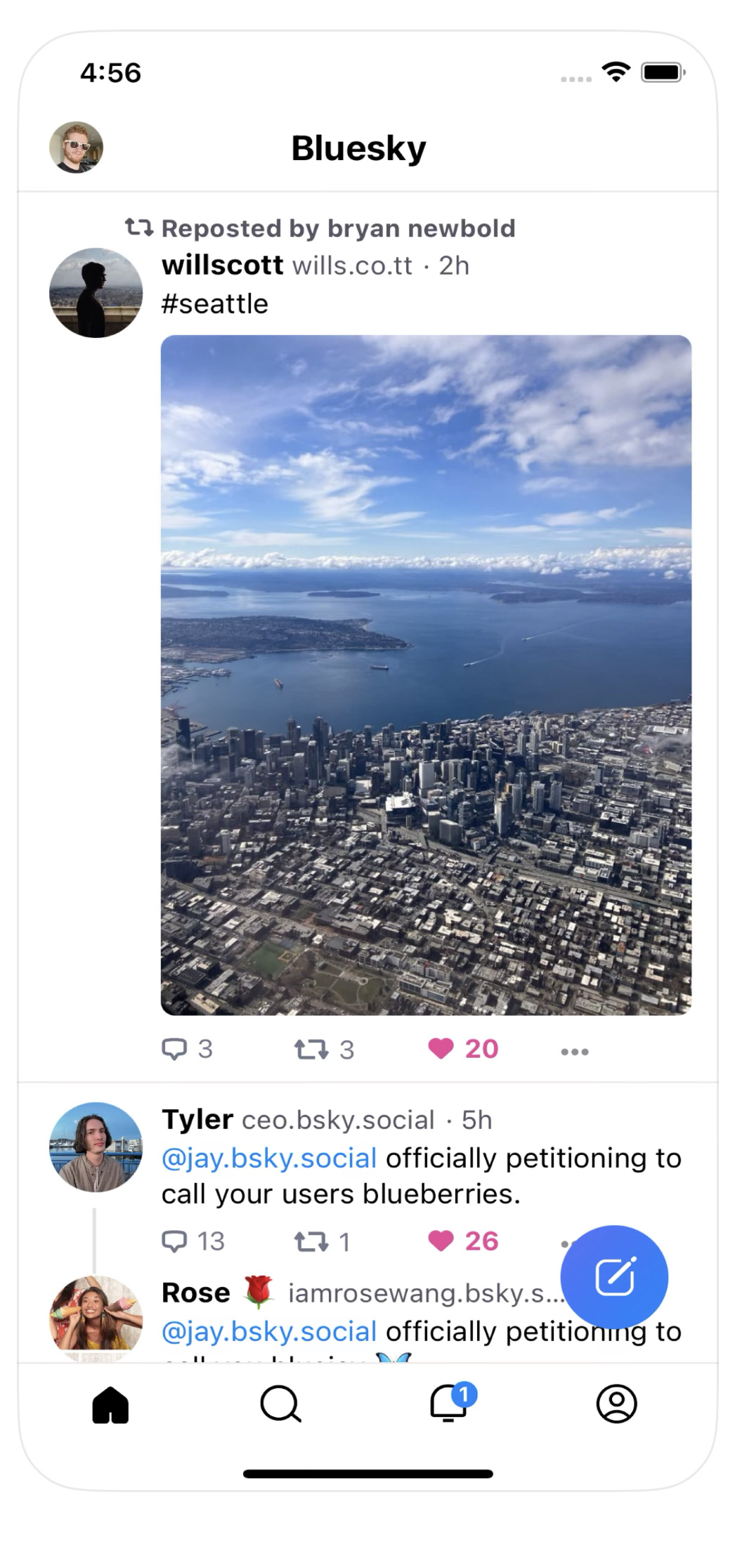Open the Search tab

(280, 1404)
